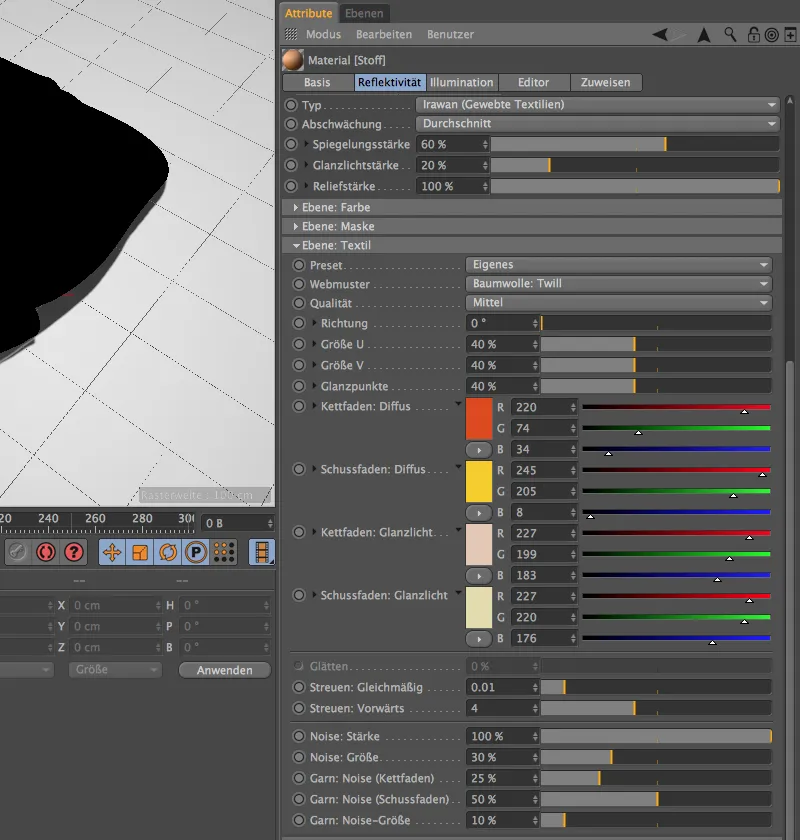Click the play arrow button under Kettfaden: Glanzlicht swatch
This screenshot has height=840, width=800.
pyautogui.click(x=479, y=576)
